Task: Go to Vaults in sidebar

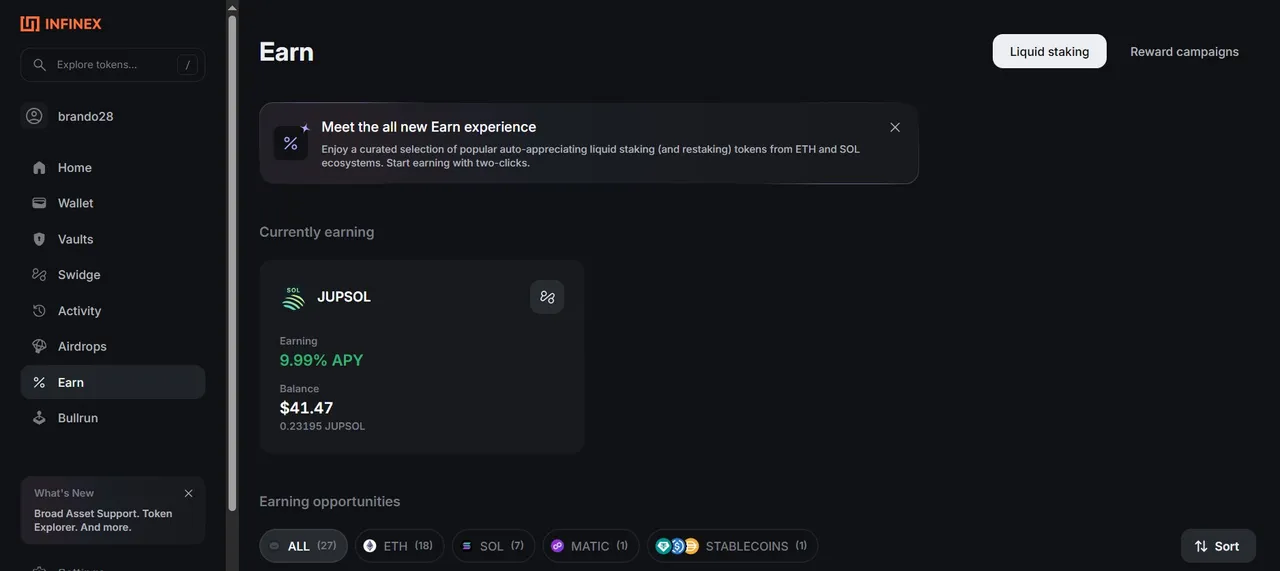Action: 113,239
